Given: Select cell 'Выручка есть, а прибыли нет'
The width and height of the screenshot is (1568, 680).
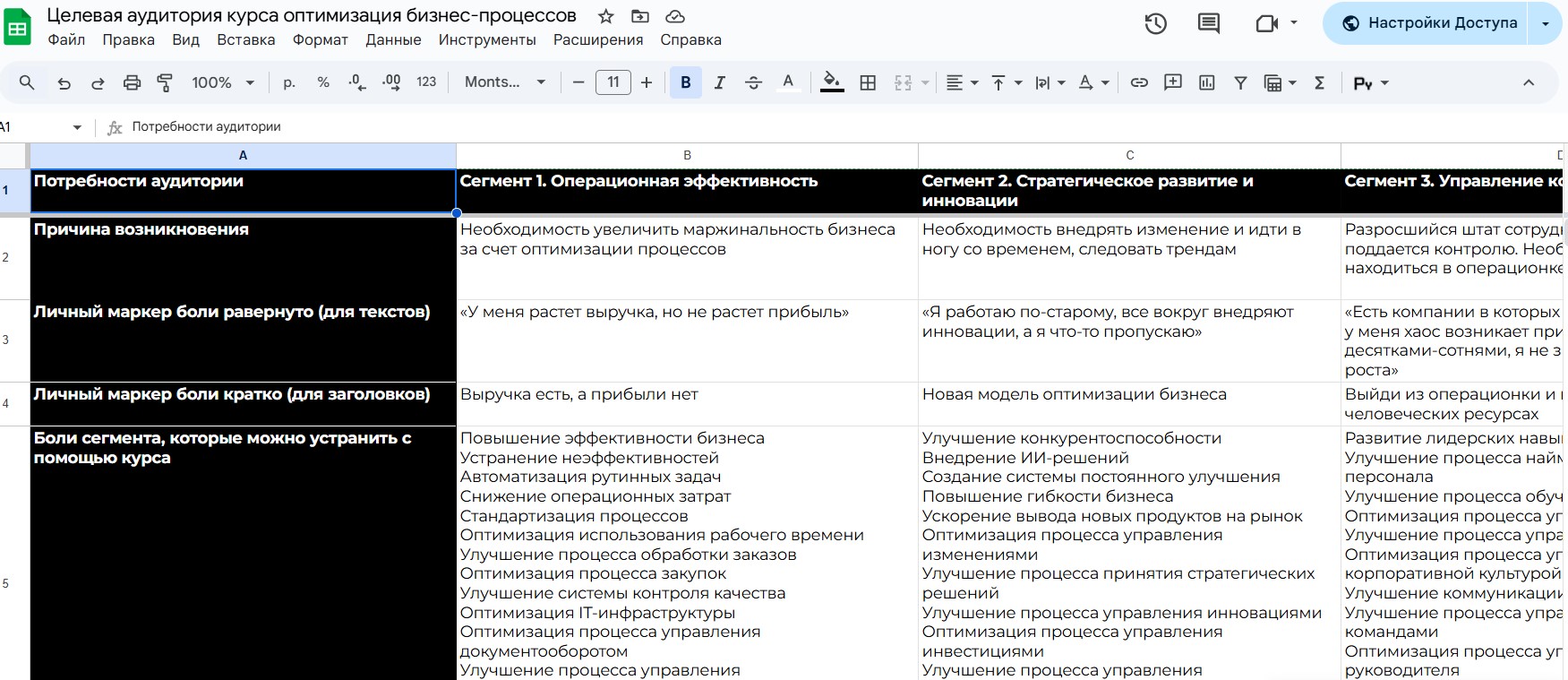Looking at the screenshot, I should coord(687,404).
